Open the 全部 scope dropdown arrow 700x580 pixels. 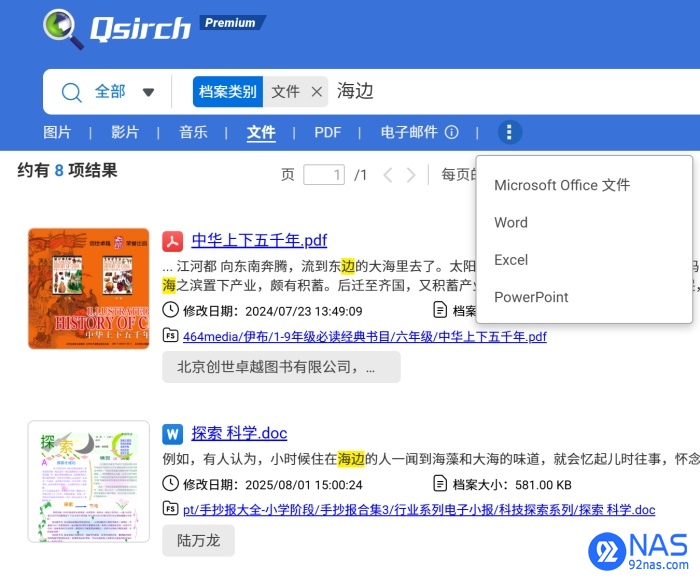click(x=148, y=92)
